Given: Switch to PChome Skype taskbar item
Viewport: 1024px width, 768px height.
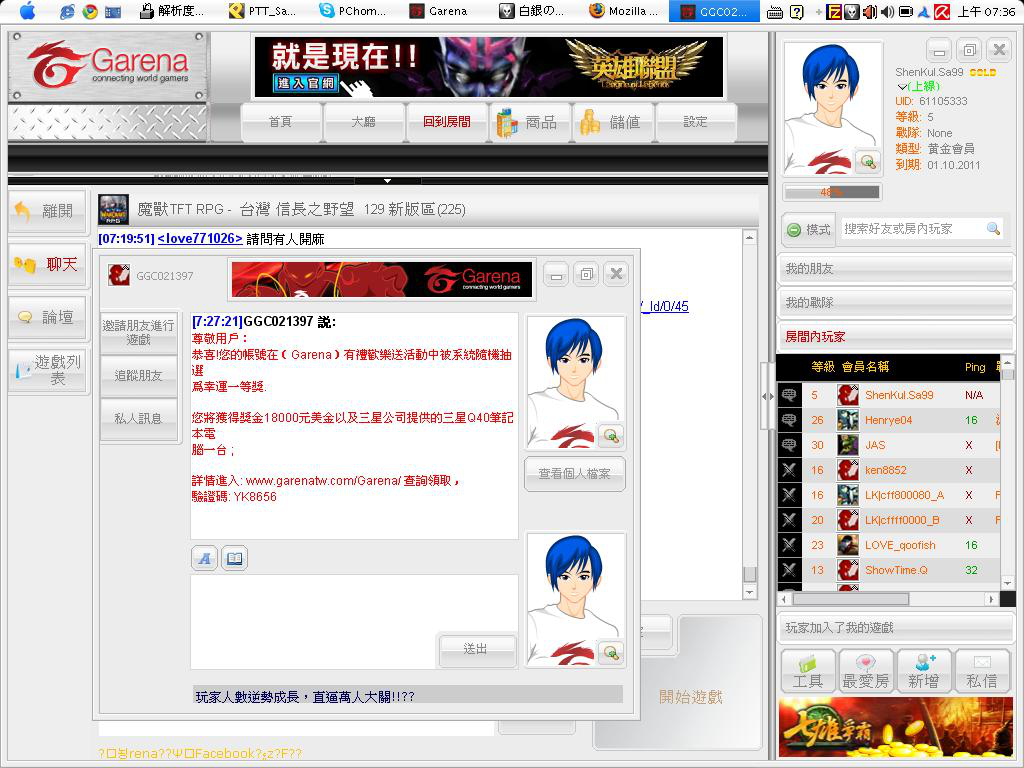Looking at the screenshot, I should [x=352, y=11].
